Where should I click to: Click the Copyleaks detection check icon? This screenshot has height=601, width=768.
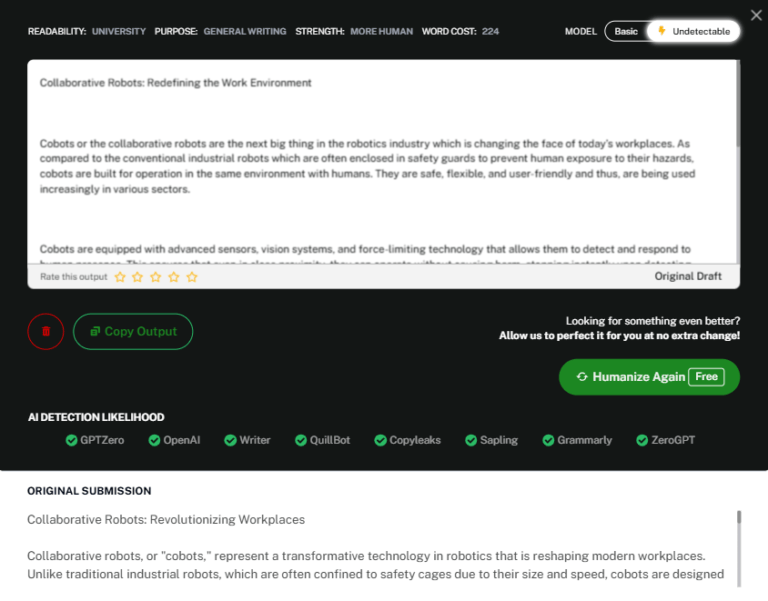381,440
